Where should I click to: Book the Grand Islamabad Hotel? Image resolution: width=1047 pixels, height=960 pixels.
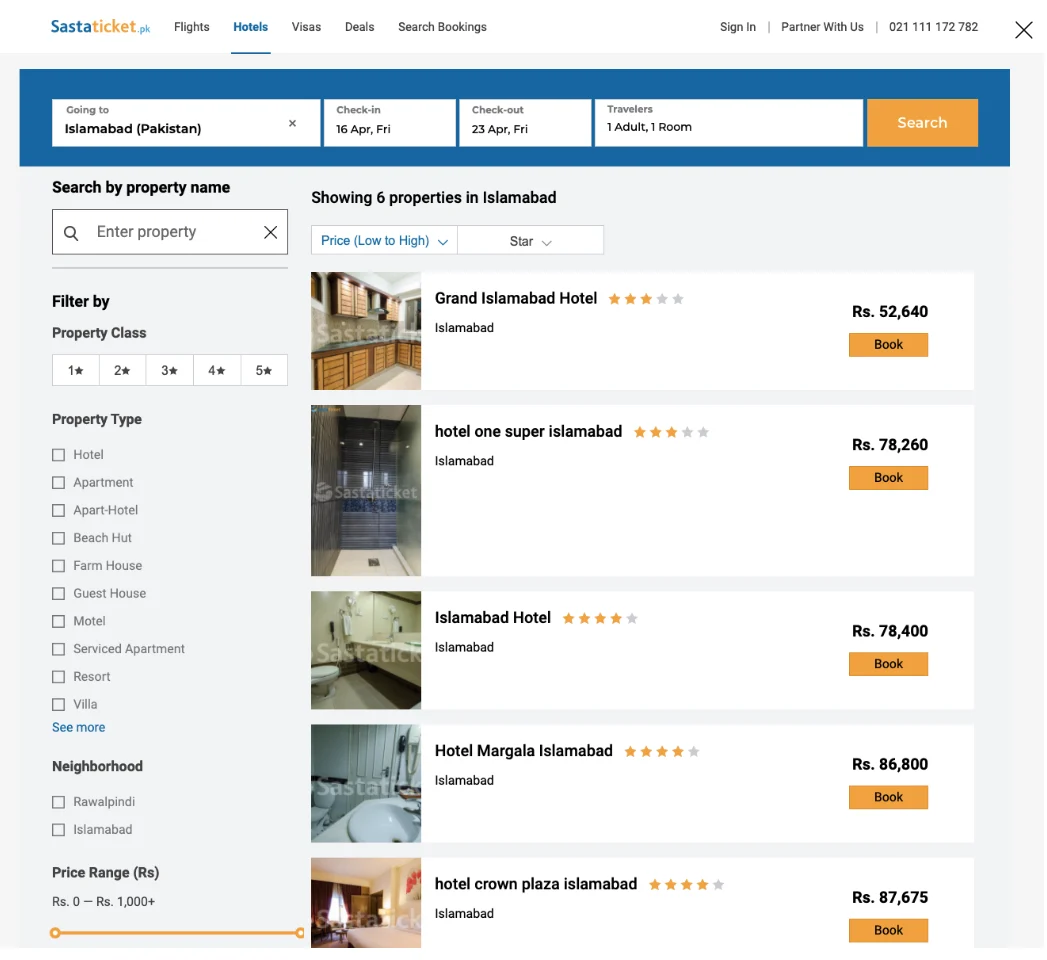[888, 345]
